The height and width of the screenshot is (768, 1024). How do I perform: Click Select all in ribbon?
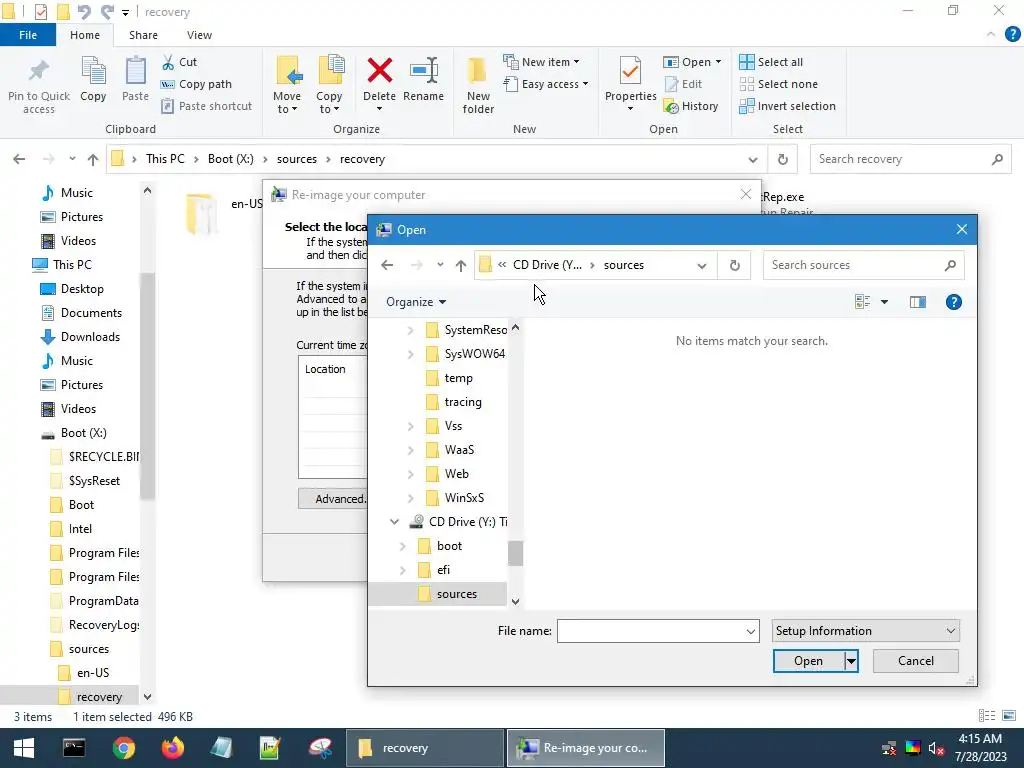coord(771,62)
